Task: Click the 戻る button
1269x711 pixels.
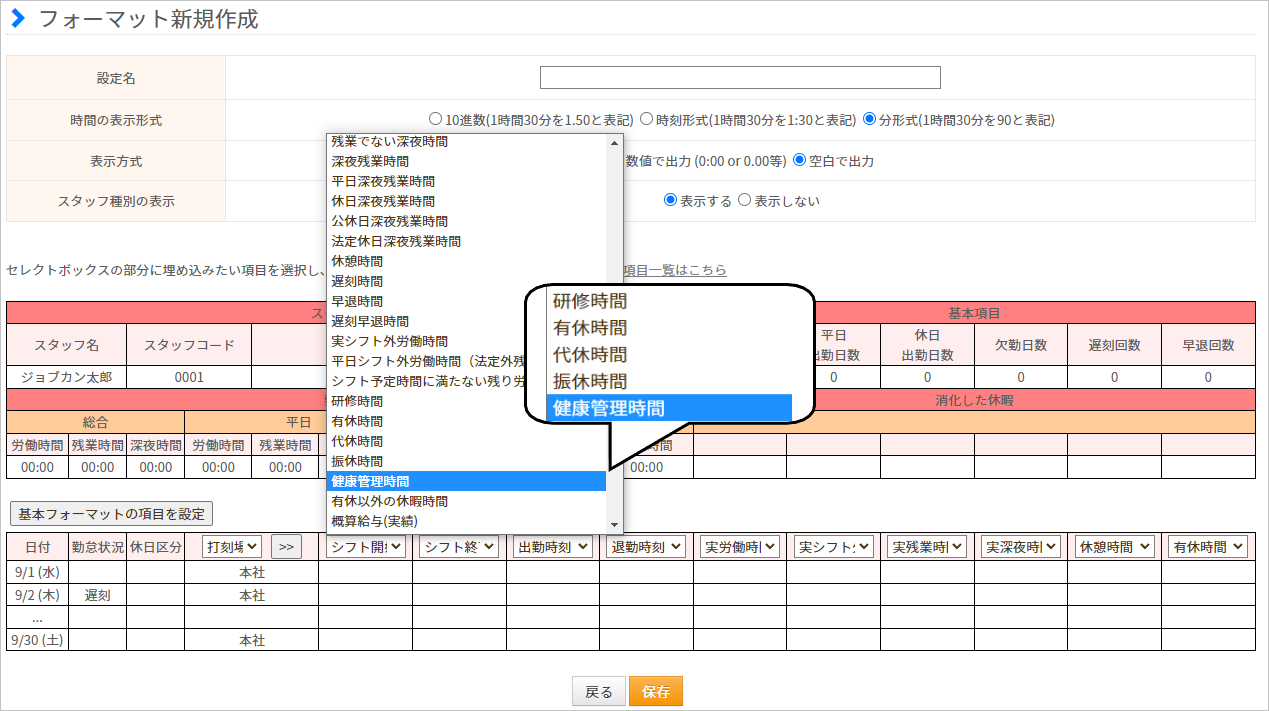Action: [598, 692]
